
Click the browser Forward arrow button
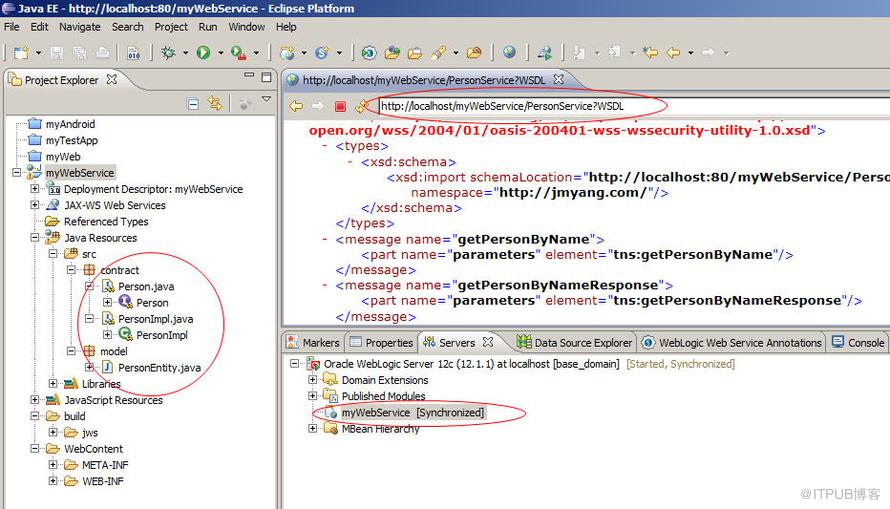[317, 106]
